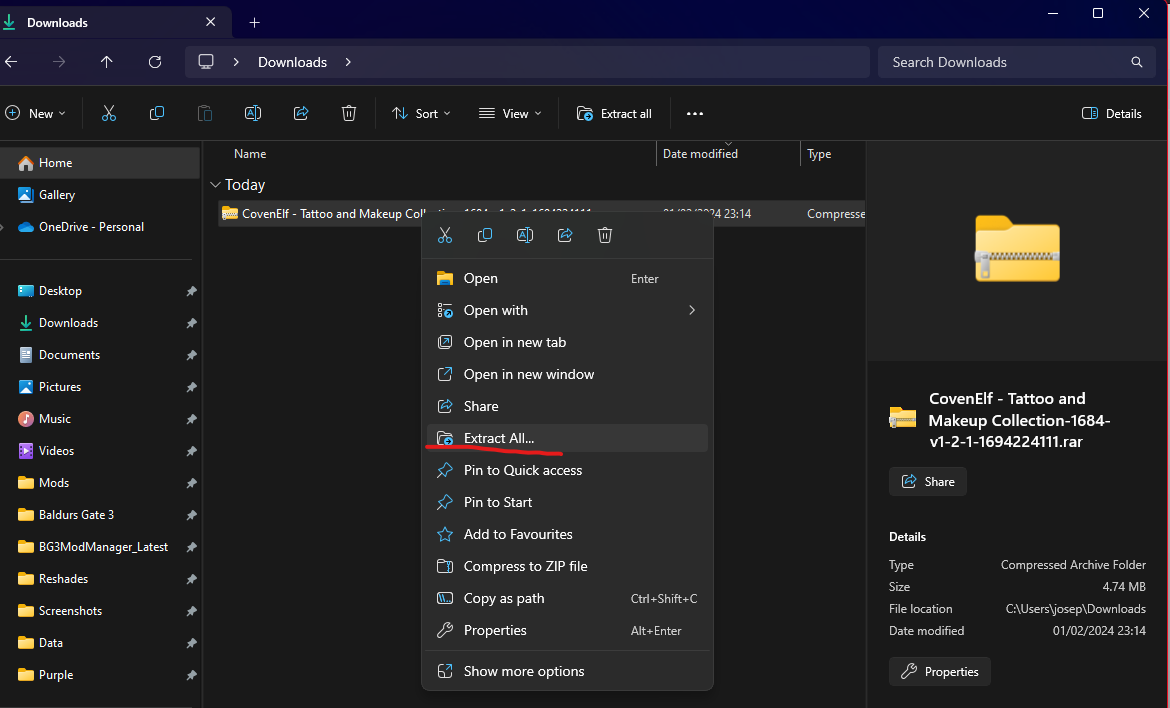The image size is (1170, 708).
Task: Select the Rename icon in the context menu
Action: point(525,235)
